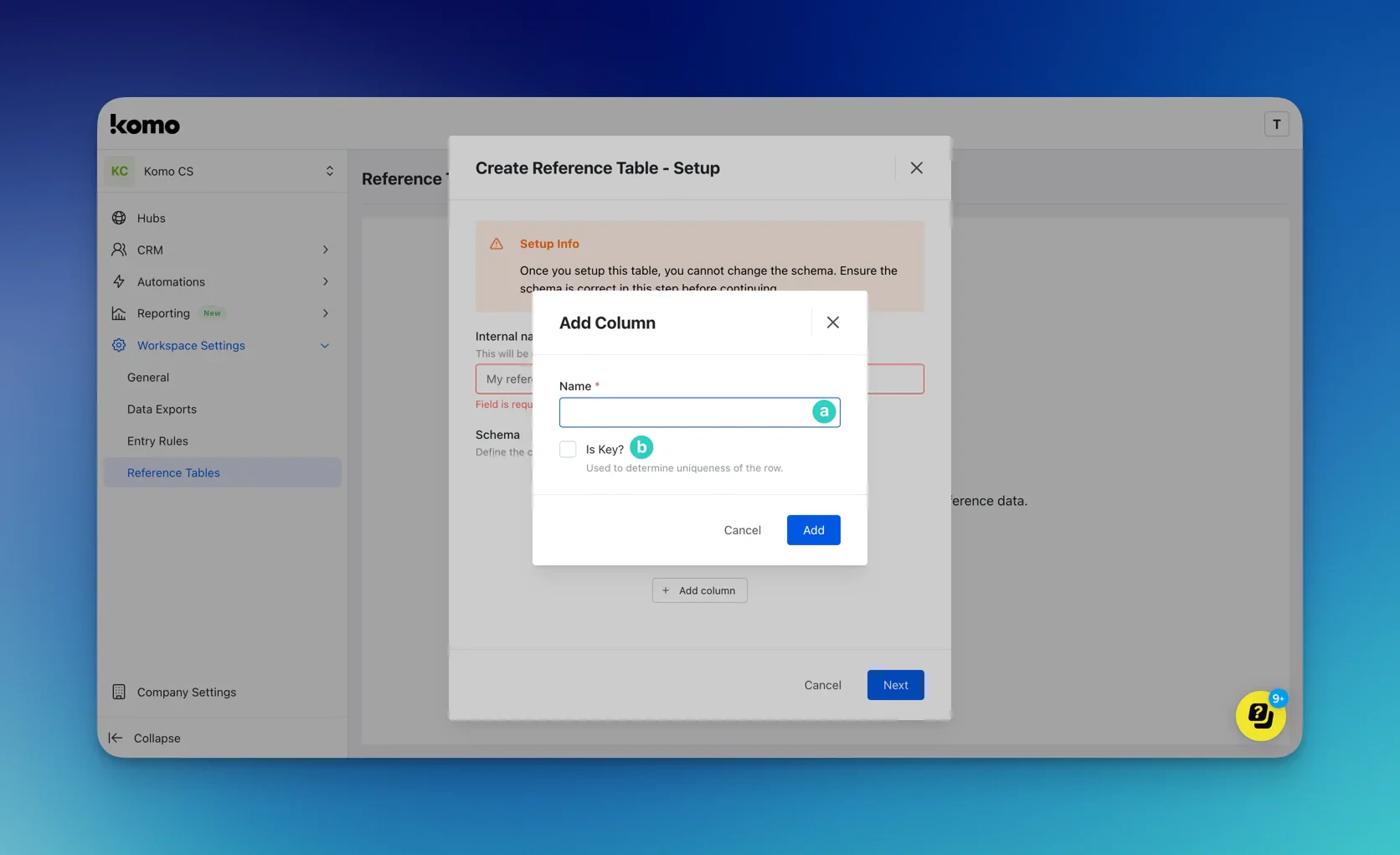Expand the Reporting submenu chevron
This screenshot has width=1400, height=855.
326,313
